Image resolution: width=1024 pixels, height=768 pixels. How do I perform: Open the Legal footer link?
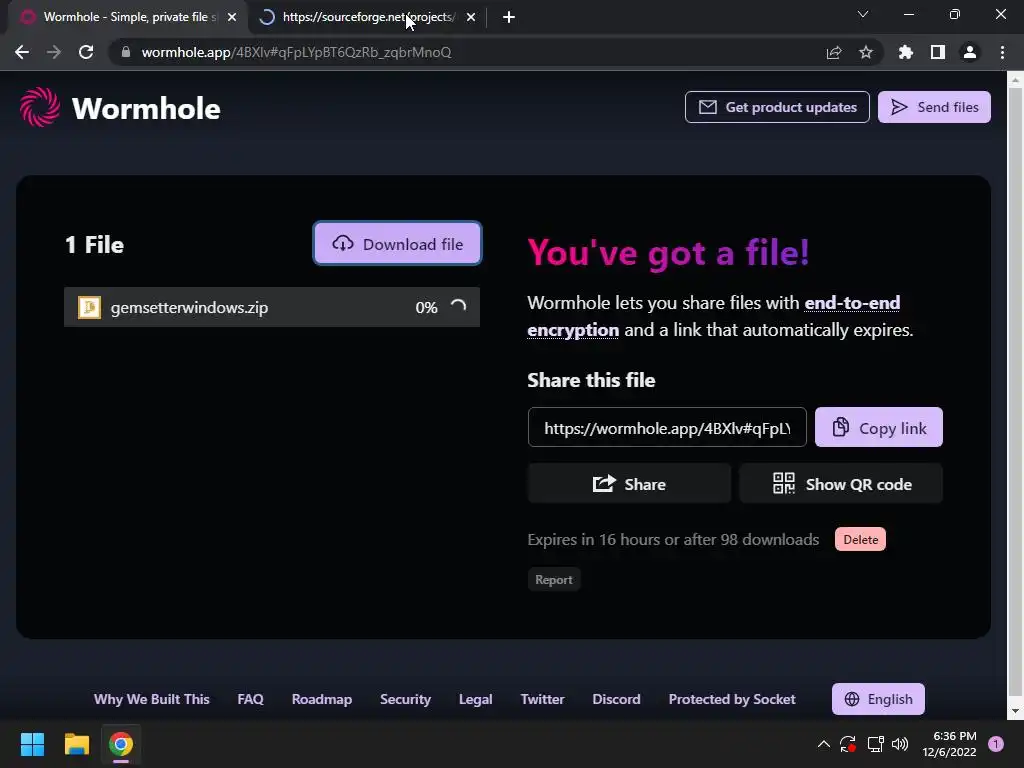pos(475,699)
